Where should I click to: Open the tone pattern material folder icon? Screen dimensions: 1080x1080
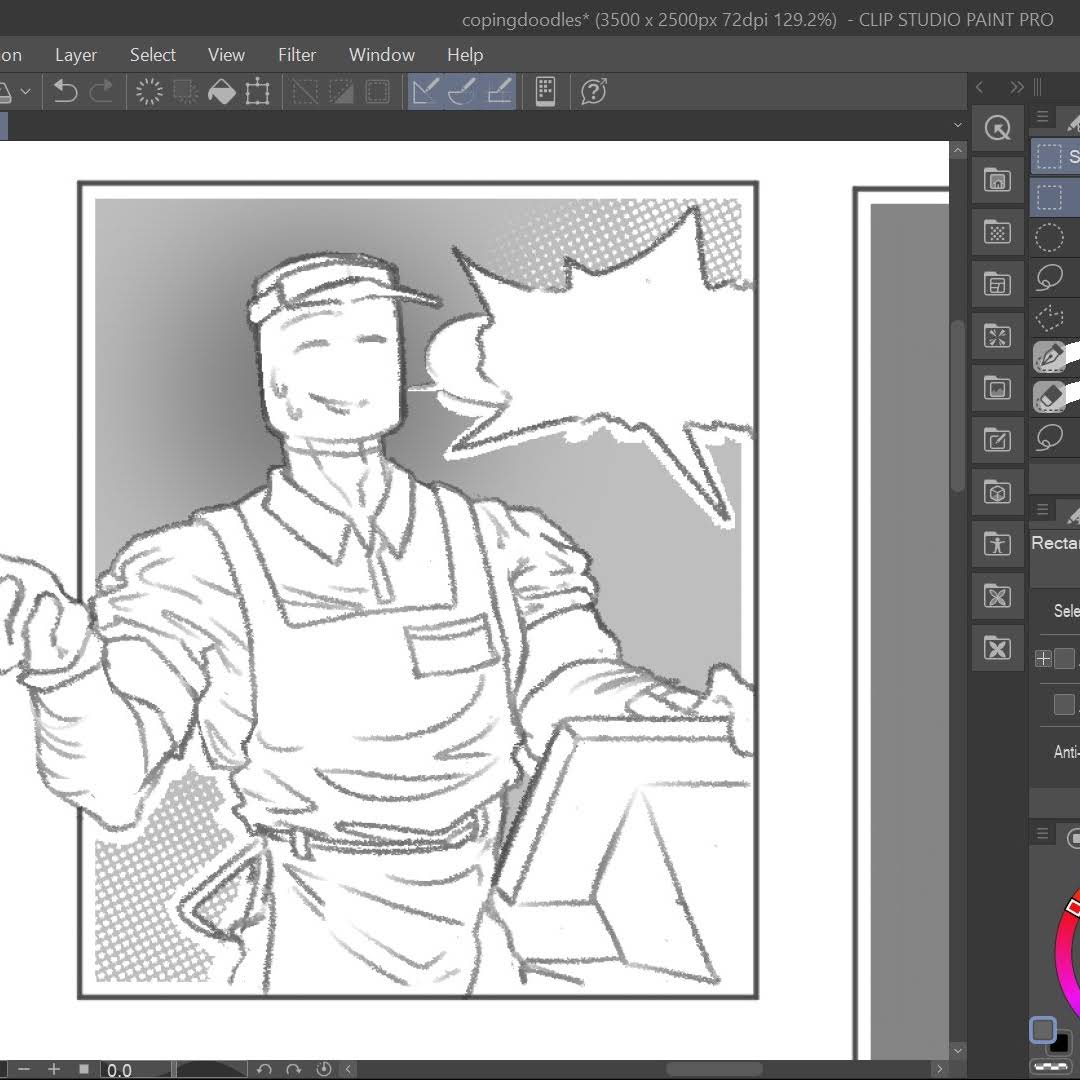[997, 232]
